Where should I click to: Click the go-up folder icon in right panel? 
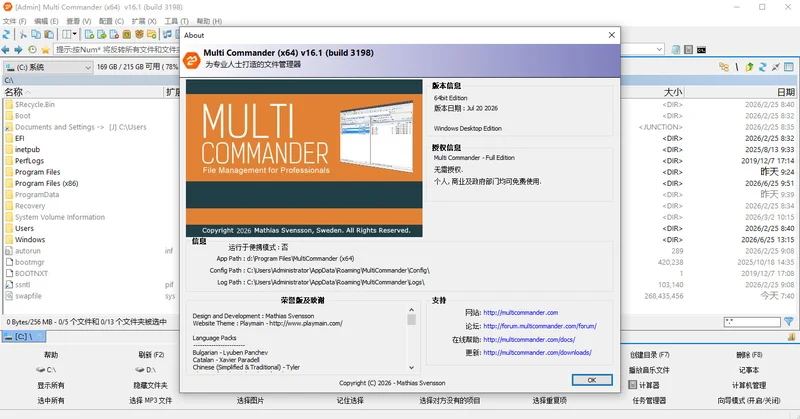click(x=749, y=67)
